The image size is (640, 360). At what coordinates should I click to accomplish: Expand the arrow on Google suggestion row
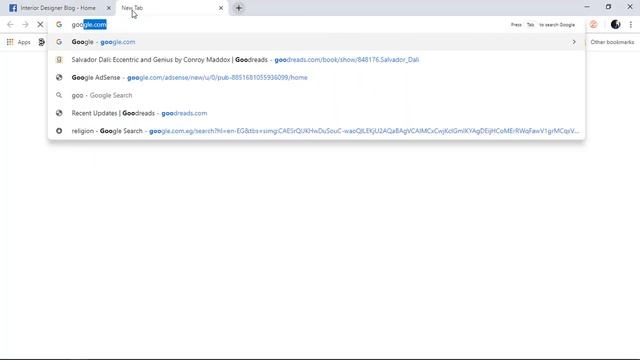[574, 42]
